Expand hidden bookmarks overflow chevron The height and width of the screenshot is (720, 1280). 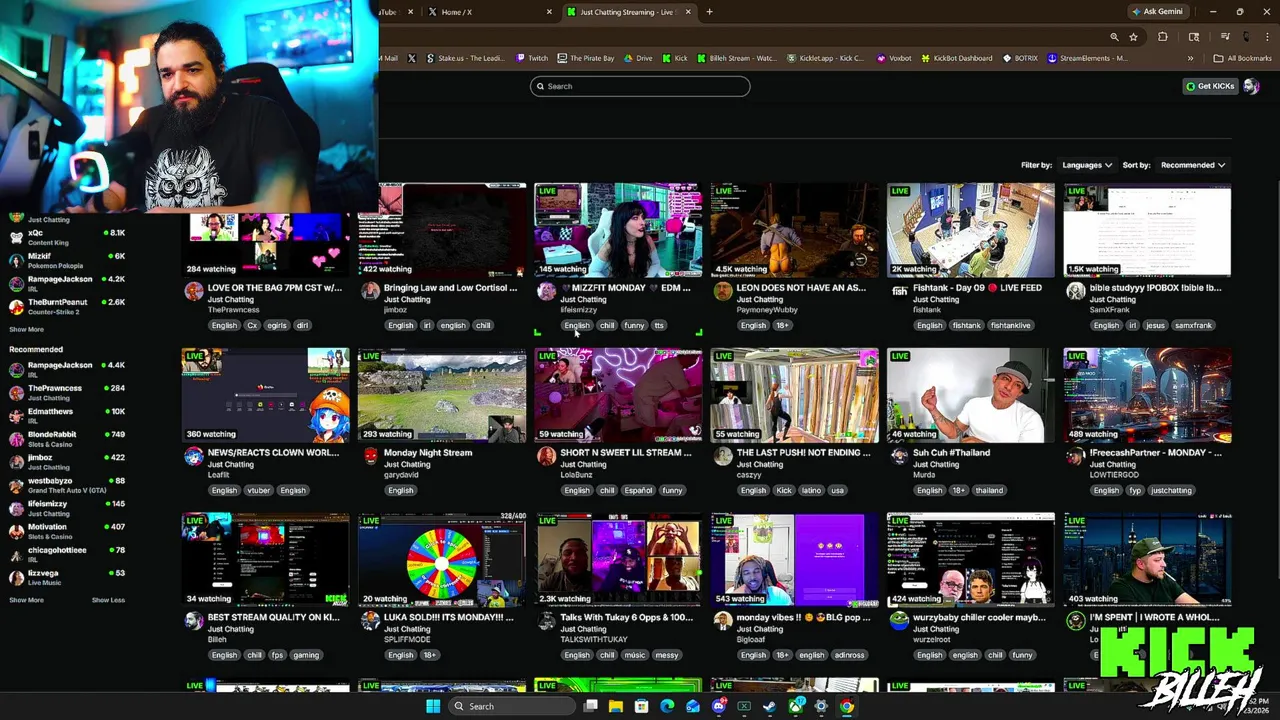click(x=1190, y=58)
